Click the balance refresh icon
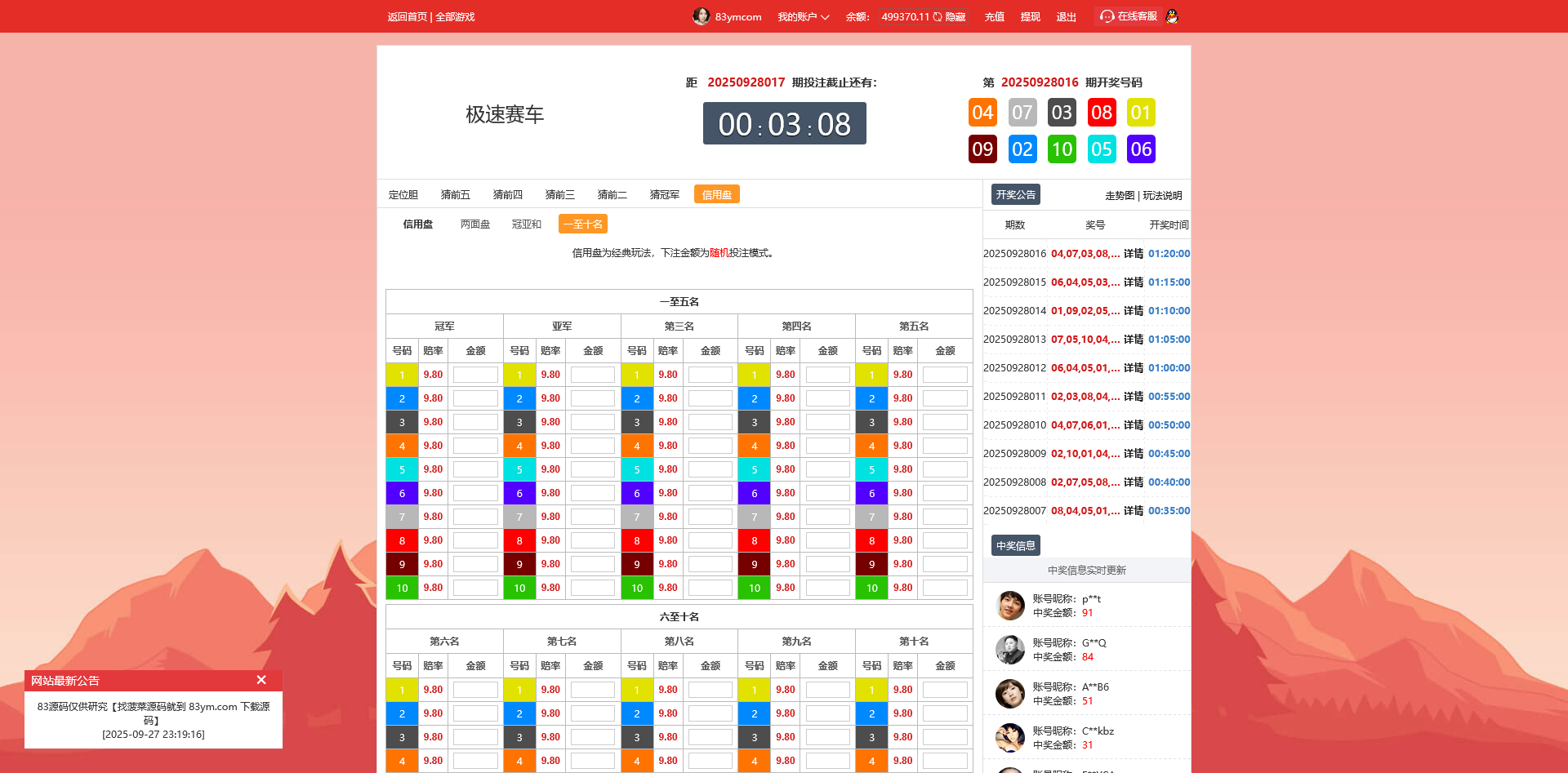The height and width of the screenshot is (773, 1568). tap(938, 17)
